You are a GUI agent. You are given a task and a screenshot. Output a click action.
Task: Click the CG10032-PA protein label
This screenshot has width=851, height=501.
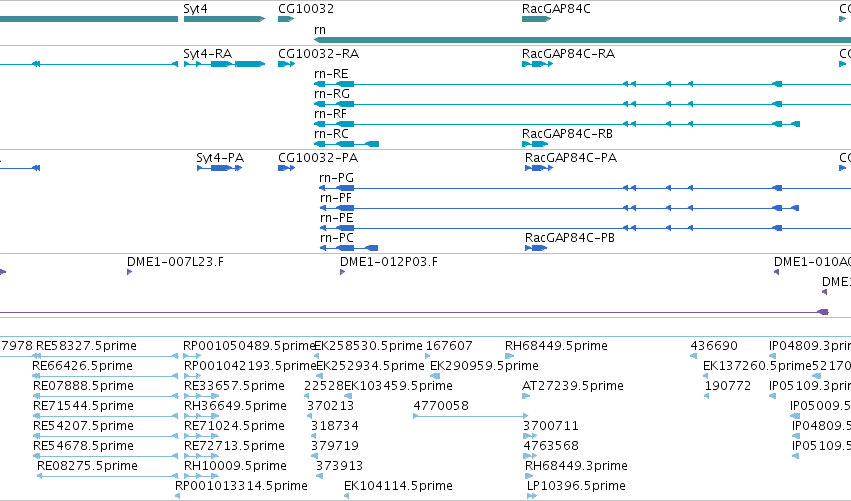coord(318,158)
